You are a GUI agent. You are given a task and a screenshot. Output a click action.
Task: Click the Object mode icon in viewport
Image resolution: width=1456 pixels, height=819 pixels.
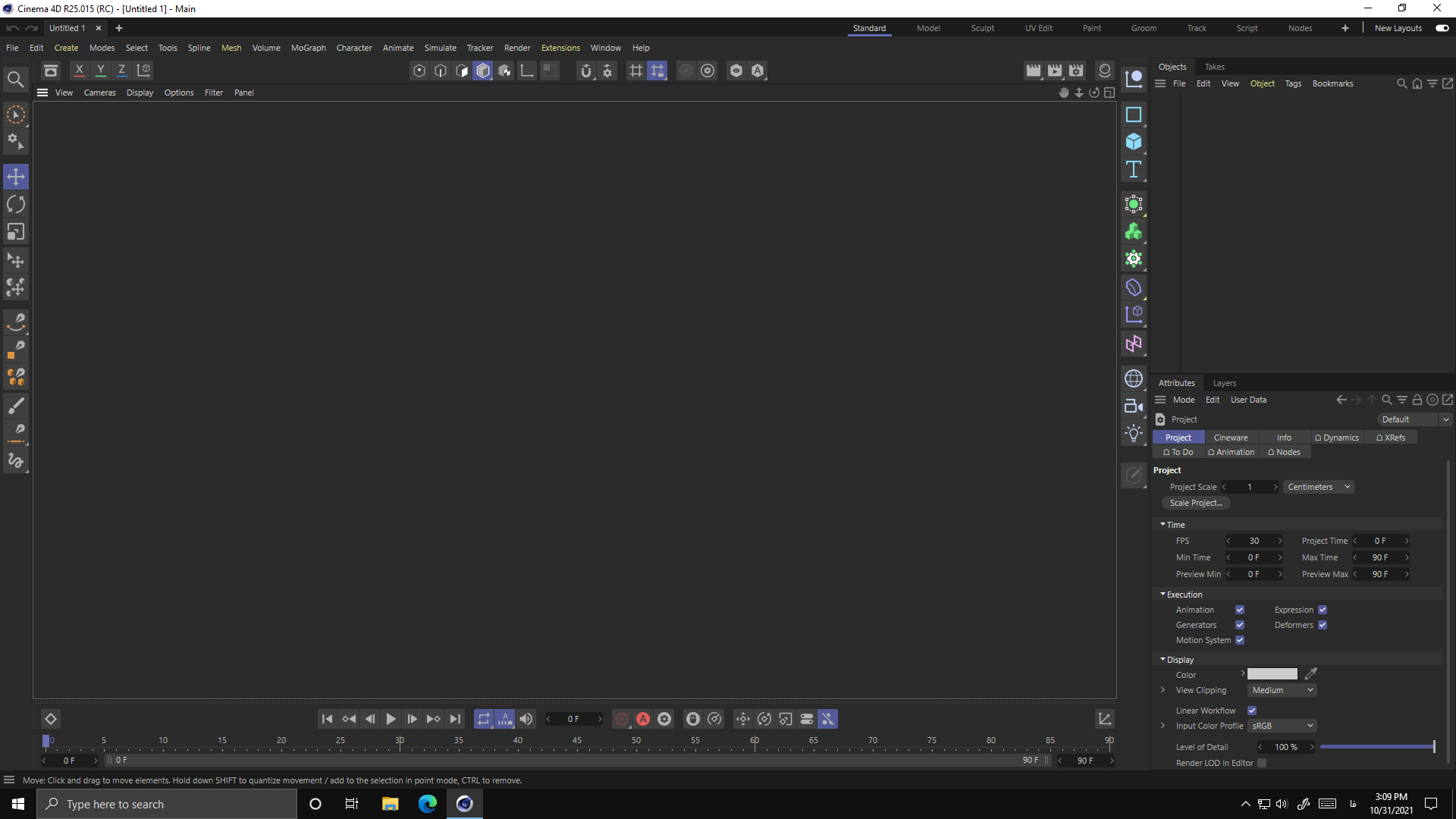click(x=483, y=70)
